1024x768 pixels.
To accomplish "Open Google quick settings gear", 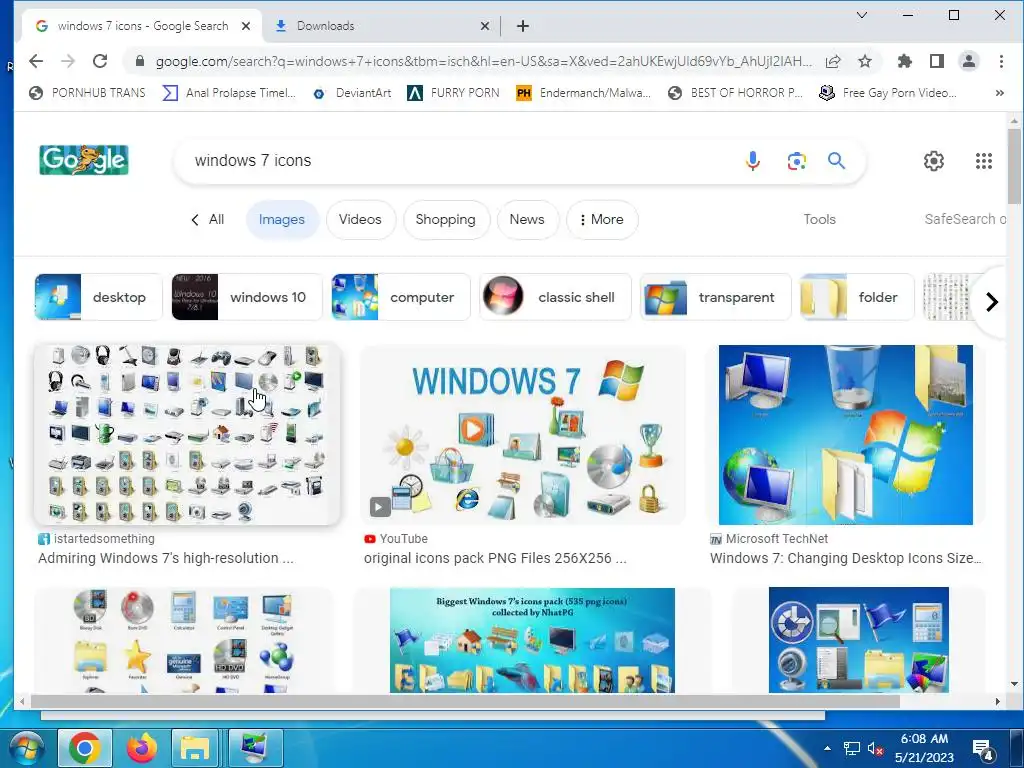I will tap(933, 161).
